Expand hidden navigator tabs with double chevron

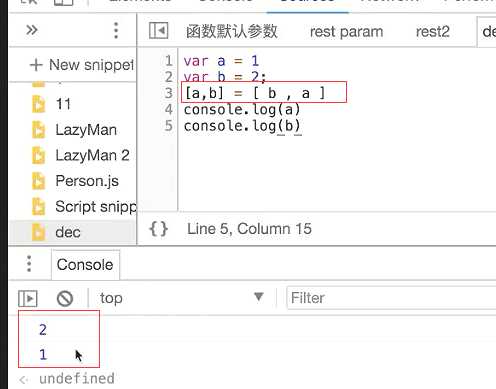point(32,30)
